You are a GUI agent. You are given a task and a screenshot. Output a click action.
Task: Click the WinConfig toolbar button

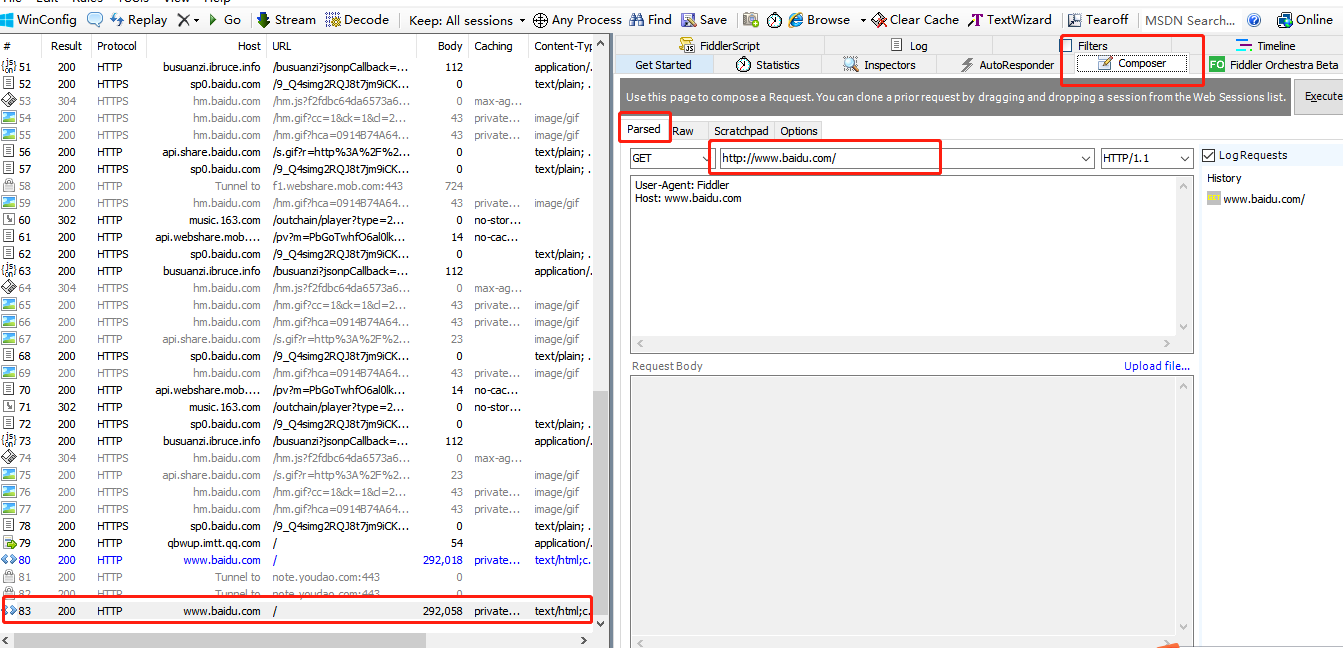click(x=40, y=20)
